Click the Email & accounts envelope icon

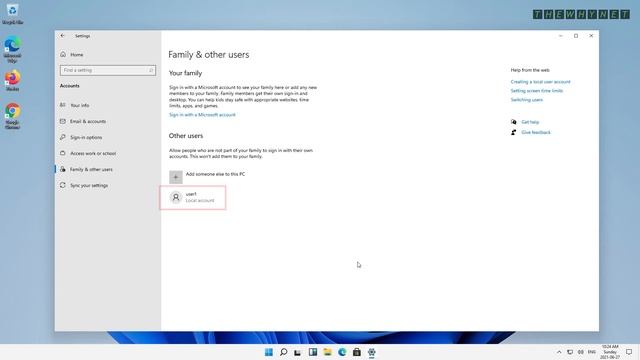click(63, 121)
